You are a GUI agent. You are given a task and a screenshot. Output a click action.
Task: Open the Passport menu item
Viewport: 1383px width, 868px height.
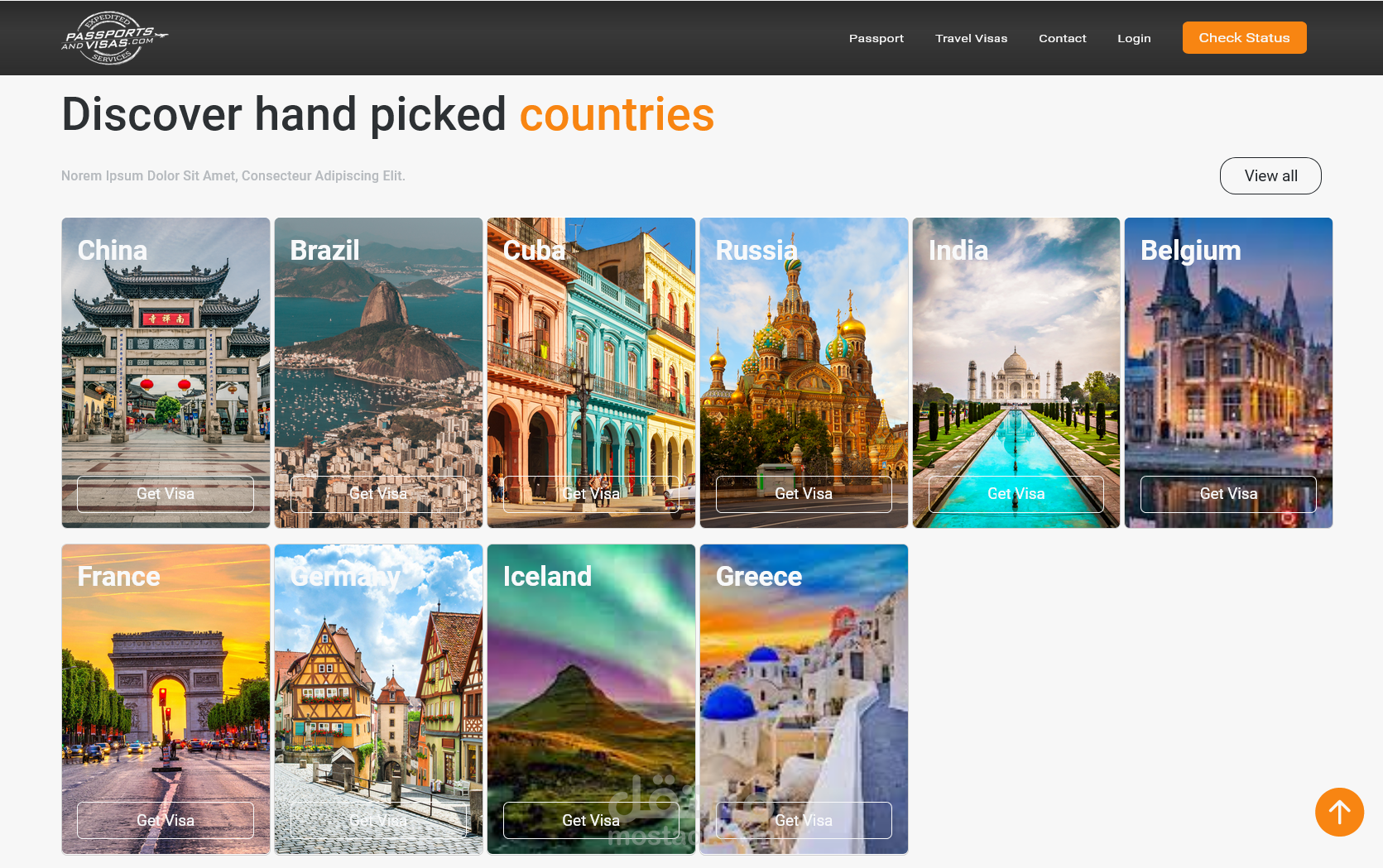click(876, 38)
